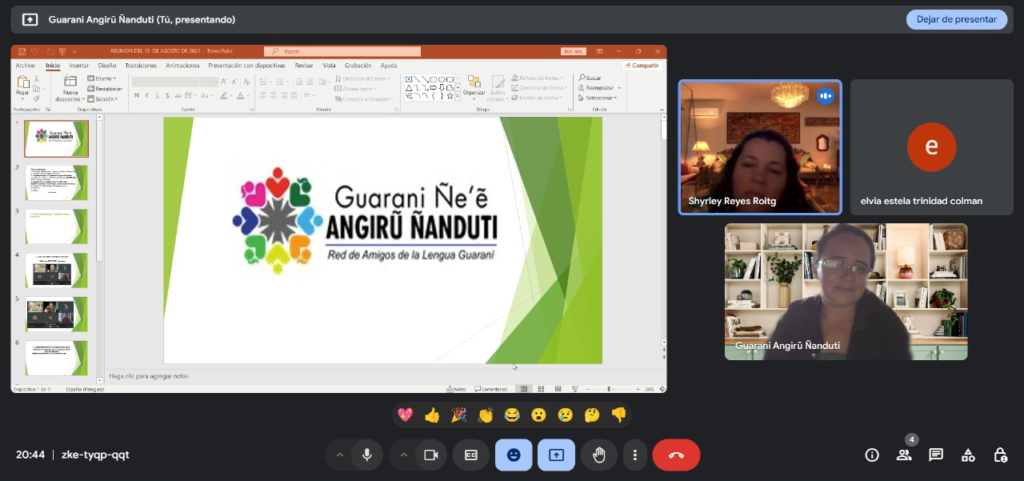
Task: Click the present screen share button
Action: click(556, 455)
